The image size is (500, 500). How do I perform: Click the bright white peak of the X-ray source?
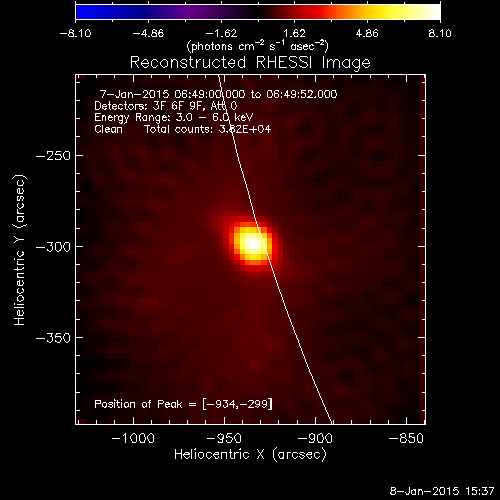(253, 244)
